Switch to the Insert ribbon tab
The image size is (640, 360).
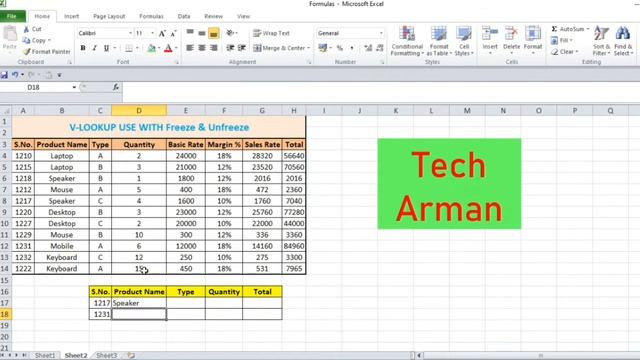click(x=71, y=16)
